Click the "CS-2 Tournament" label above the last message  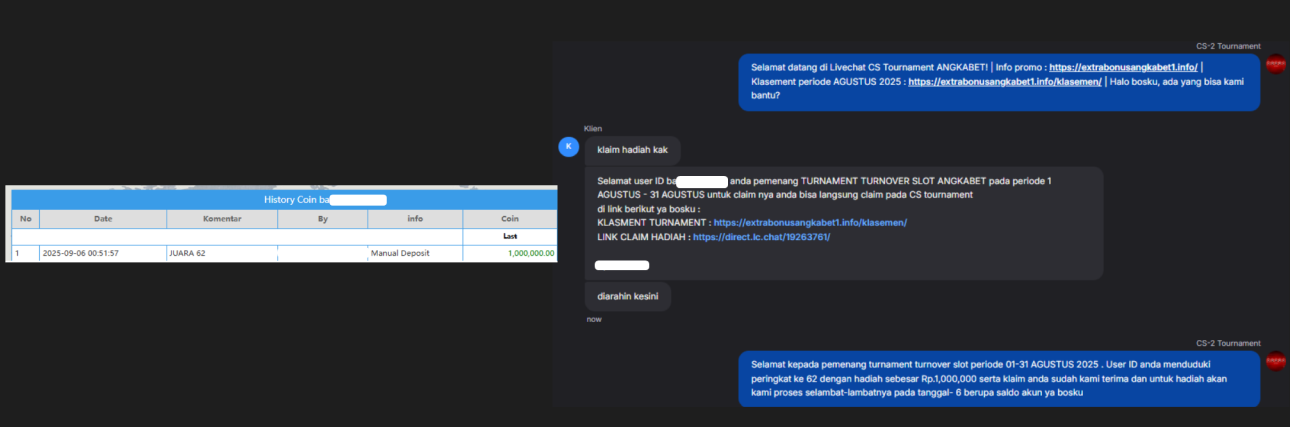point(1228,343)
